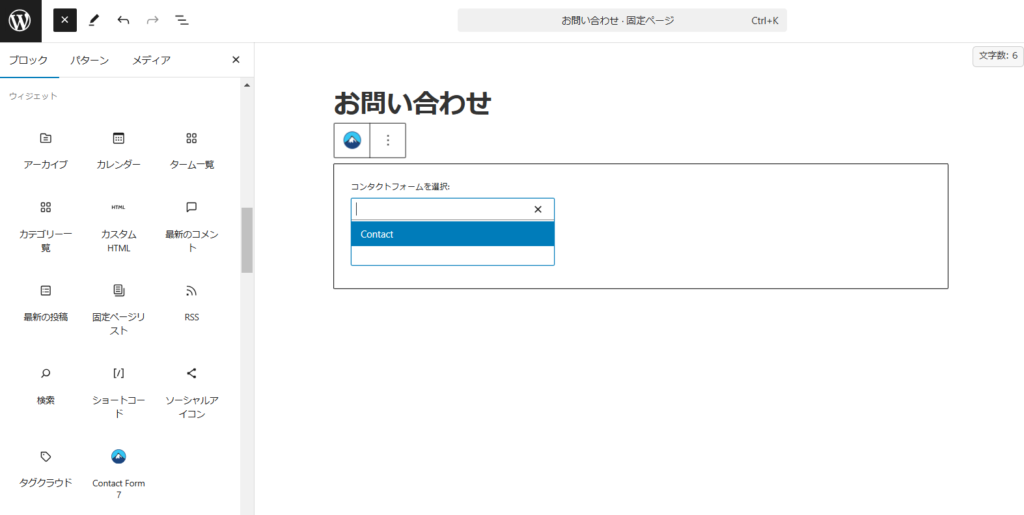Viewport: 1024px width, 515px height.
Task: Insert the ターム一覧 block
Action: click(x=191, y=151)
